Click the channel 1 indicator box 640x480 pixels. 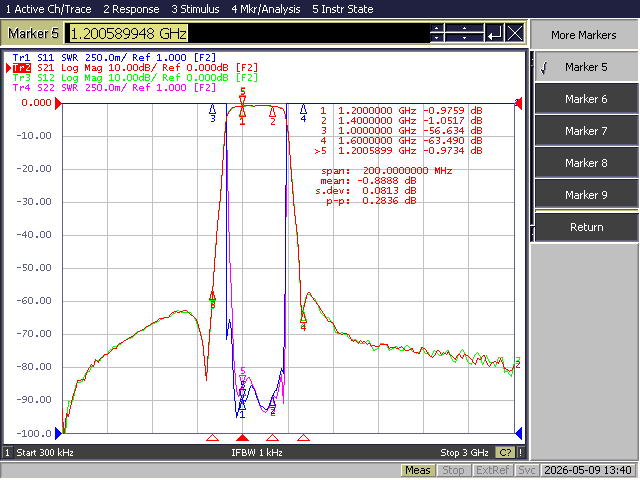coord(7,453)
